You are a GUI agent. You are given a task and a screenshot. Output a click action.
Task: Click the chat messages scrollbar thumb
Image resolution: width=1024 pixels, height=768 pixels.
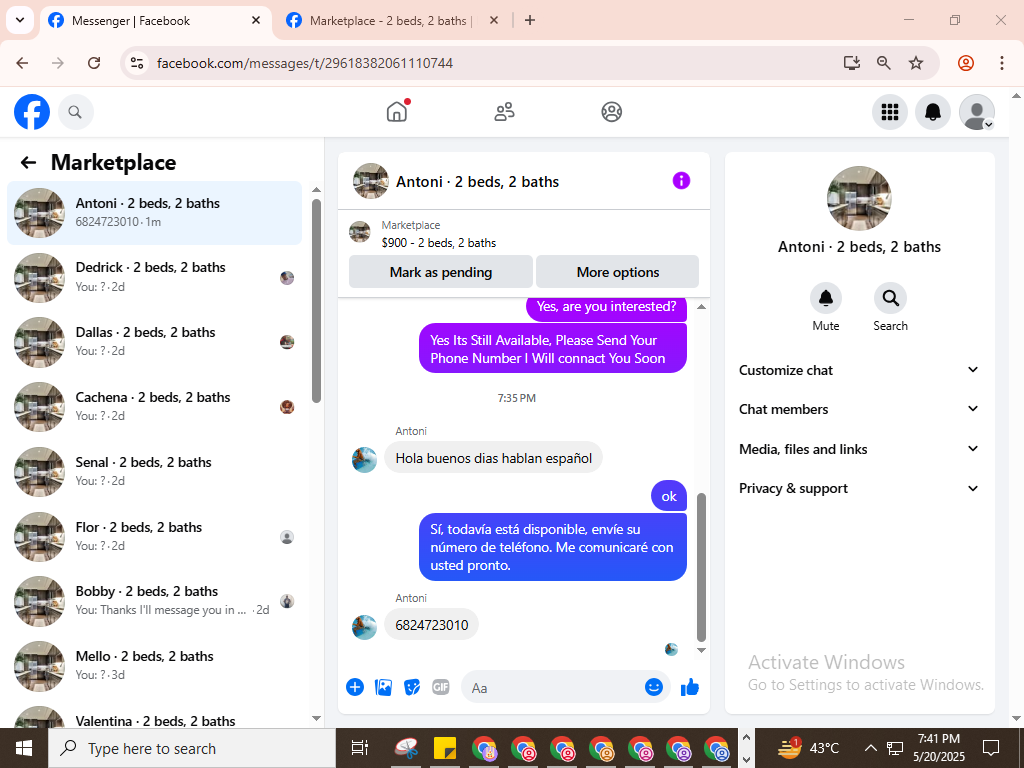coord(701,567)
